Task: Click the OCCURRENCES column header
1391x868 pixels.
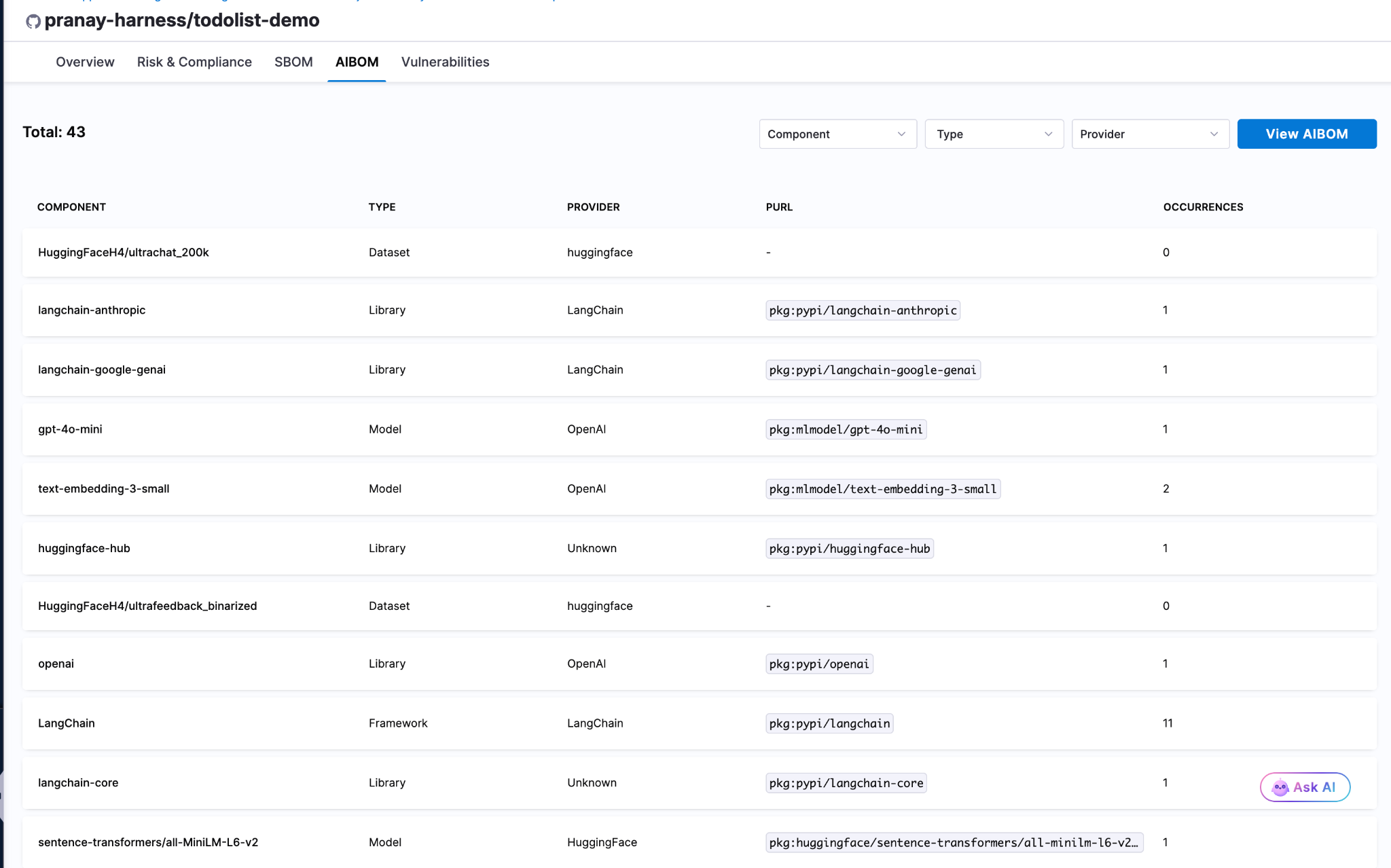Action: click(x=1203, y=207)
